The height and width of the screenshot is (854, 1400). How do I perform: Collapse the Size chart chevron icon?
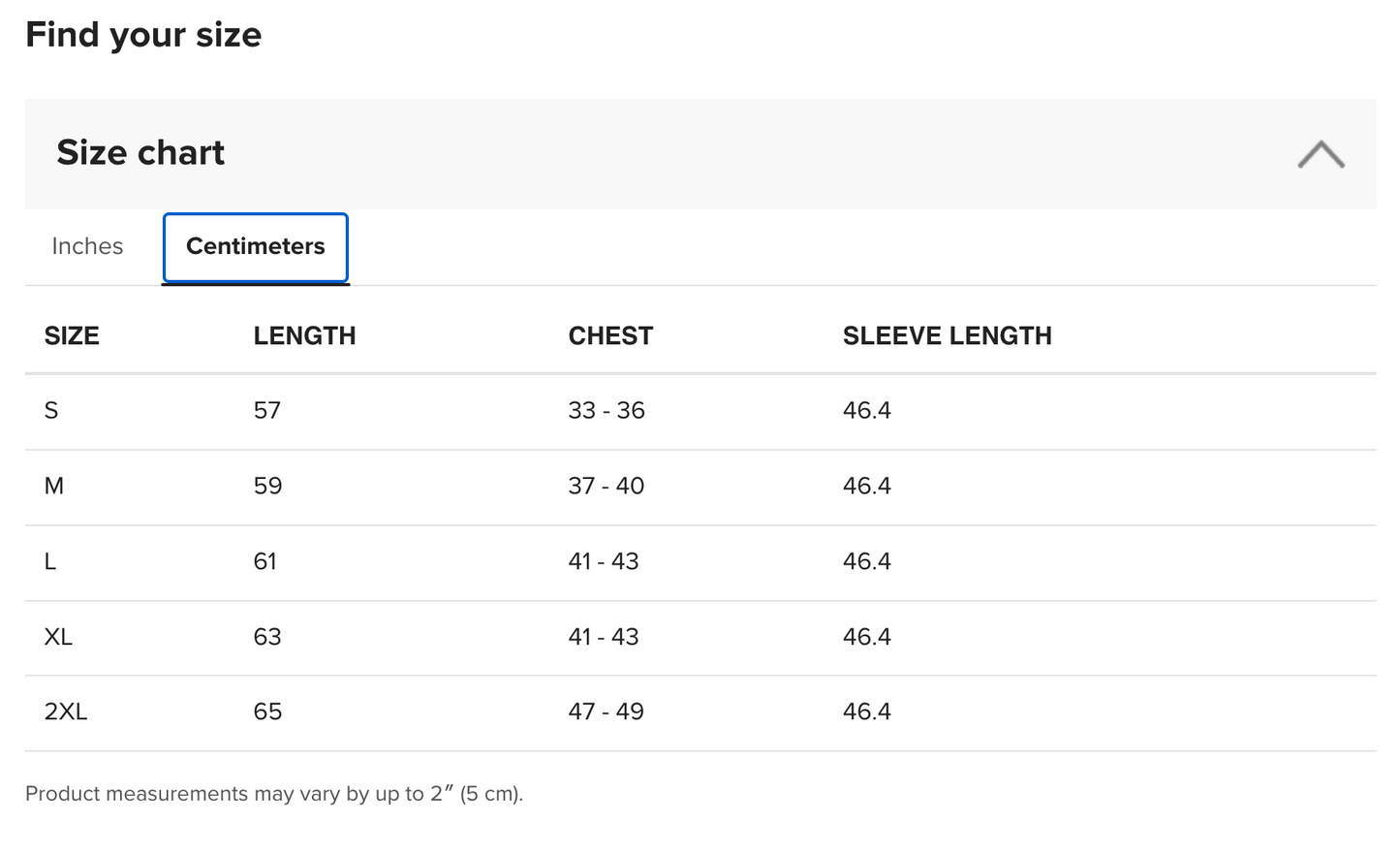(1321, 155)
